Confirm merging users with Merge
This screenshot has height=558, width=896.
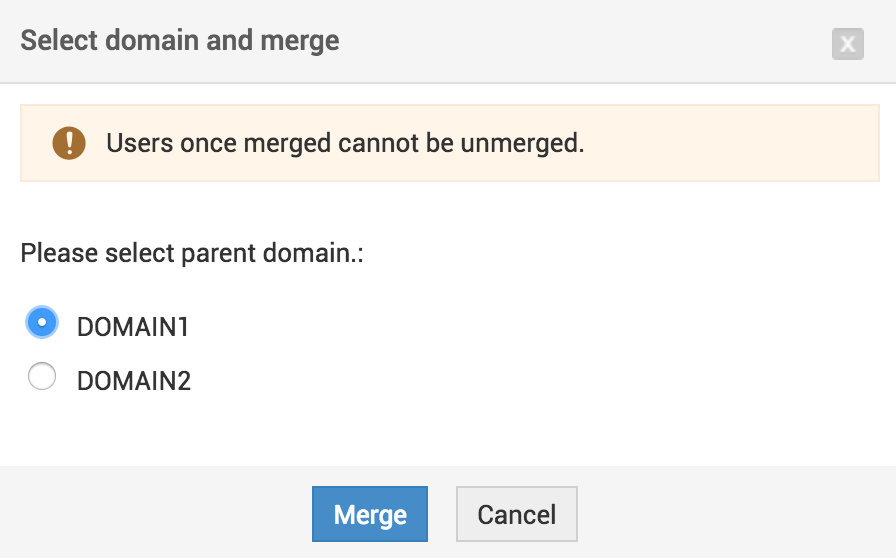point(370,514)
